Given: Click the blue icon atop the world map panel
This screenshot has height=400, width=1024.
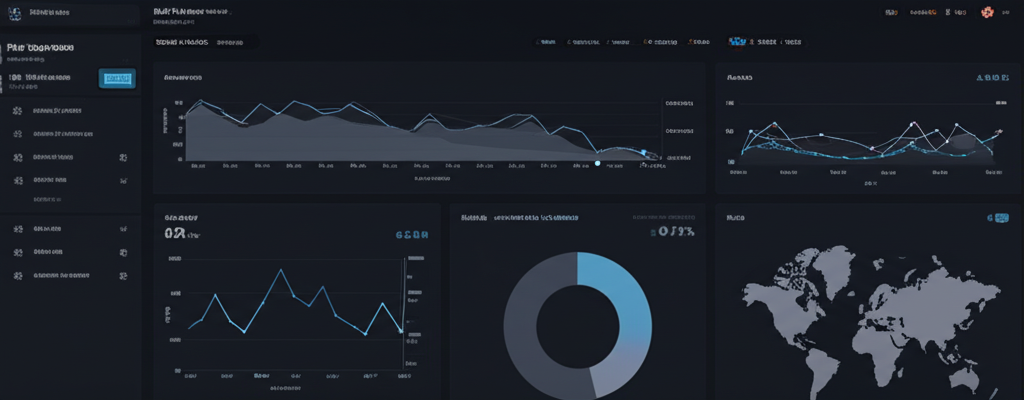Looking at the screenshot, I should (x=996, y=217).
